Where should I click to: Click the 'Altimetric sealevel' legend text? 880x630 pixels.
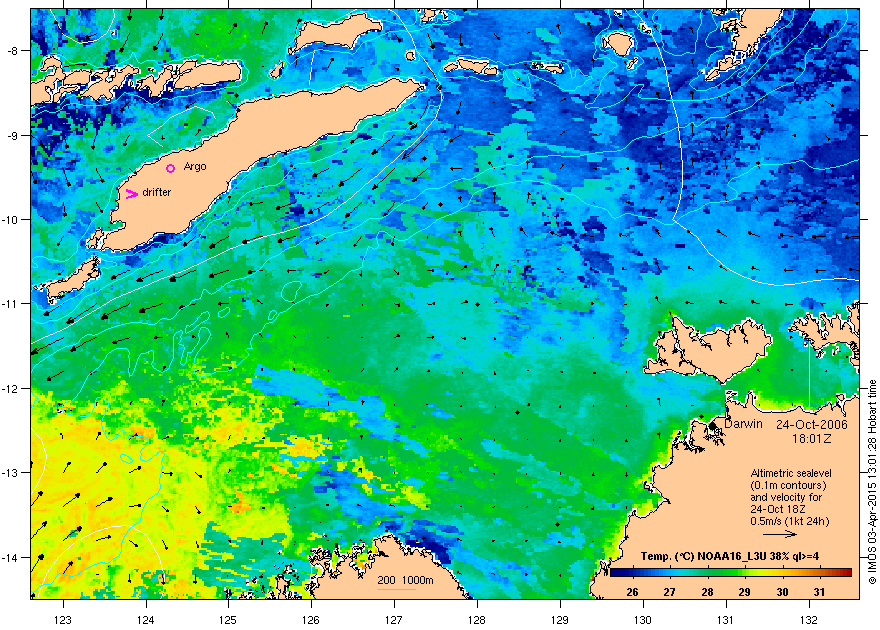(791, 473)
